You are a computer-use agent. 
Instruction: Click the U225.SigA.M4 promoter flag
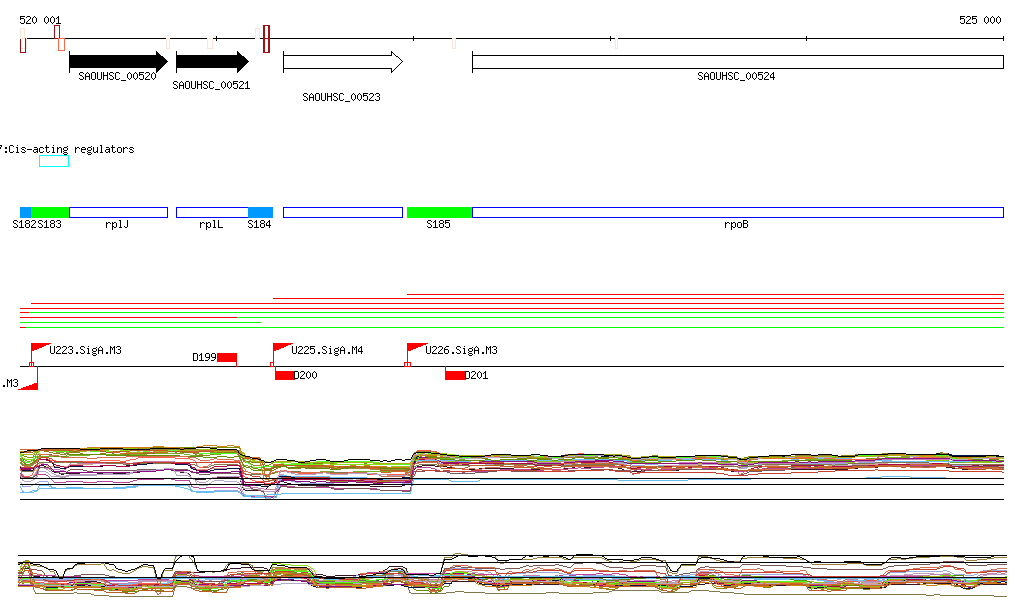tap(281, 349)
